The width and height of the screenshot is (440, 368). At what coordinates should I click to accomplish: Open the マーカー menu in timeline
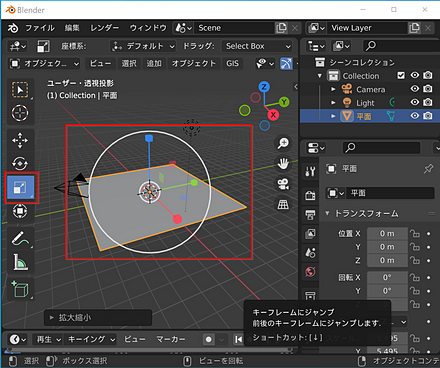click(171, 339)
